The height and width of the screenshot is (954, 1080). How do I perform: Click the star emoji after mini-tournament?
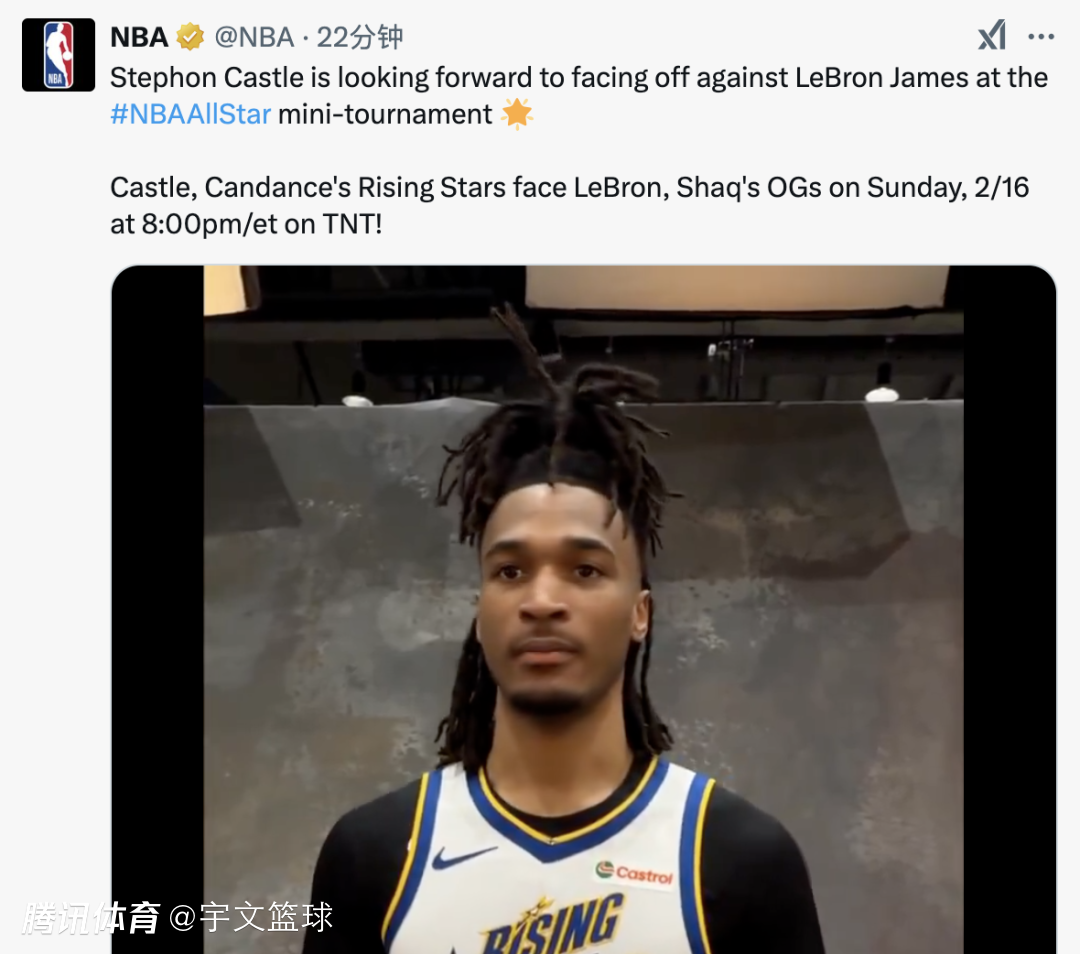[x=517, y=114]
